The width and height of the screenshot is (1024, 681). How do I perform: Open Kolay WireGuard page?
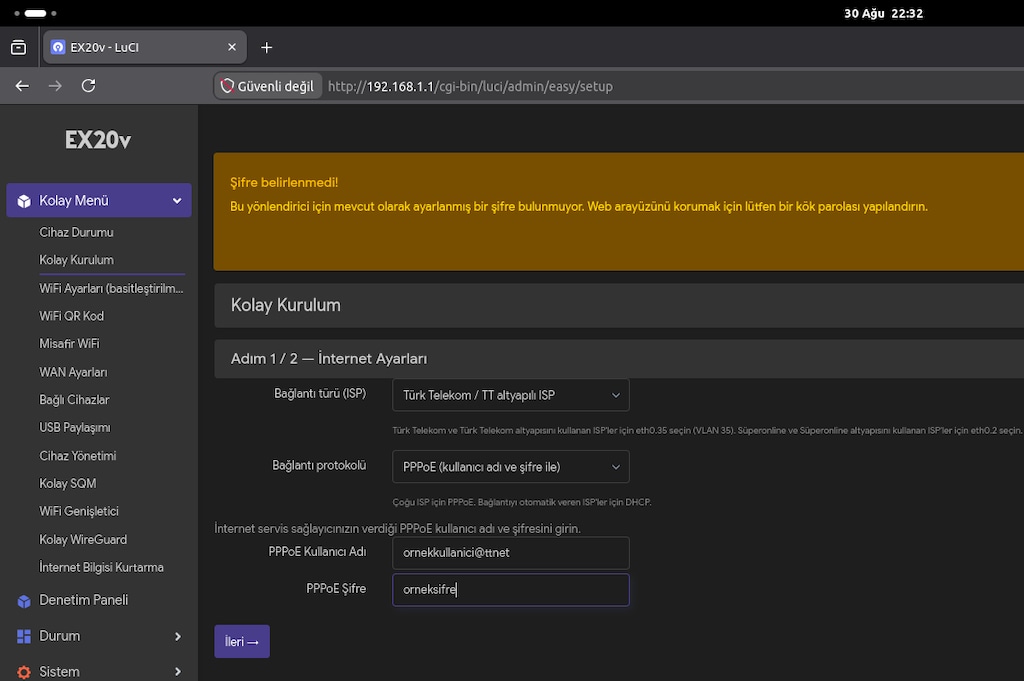point(84,539)
